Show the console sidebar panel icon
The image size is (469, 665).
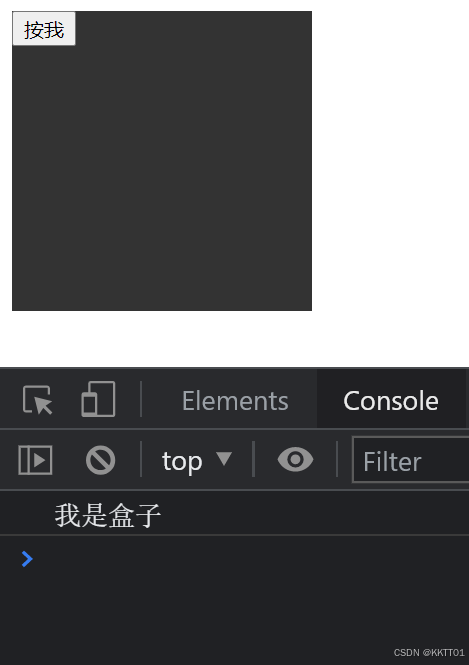pyautogui.click(x=35, y=460)
